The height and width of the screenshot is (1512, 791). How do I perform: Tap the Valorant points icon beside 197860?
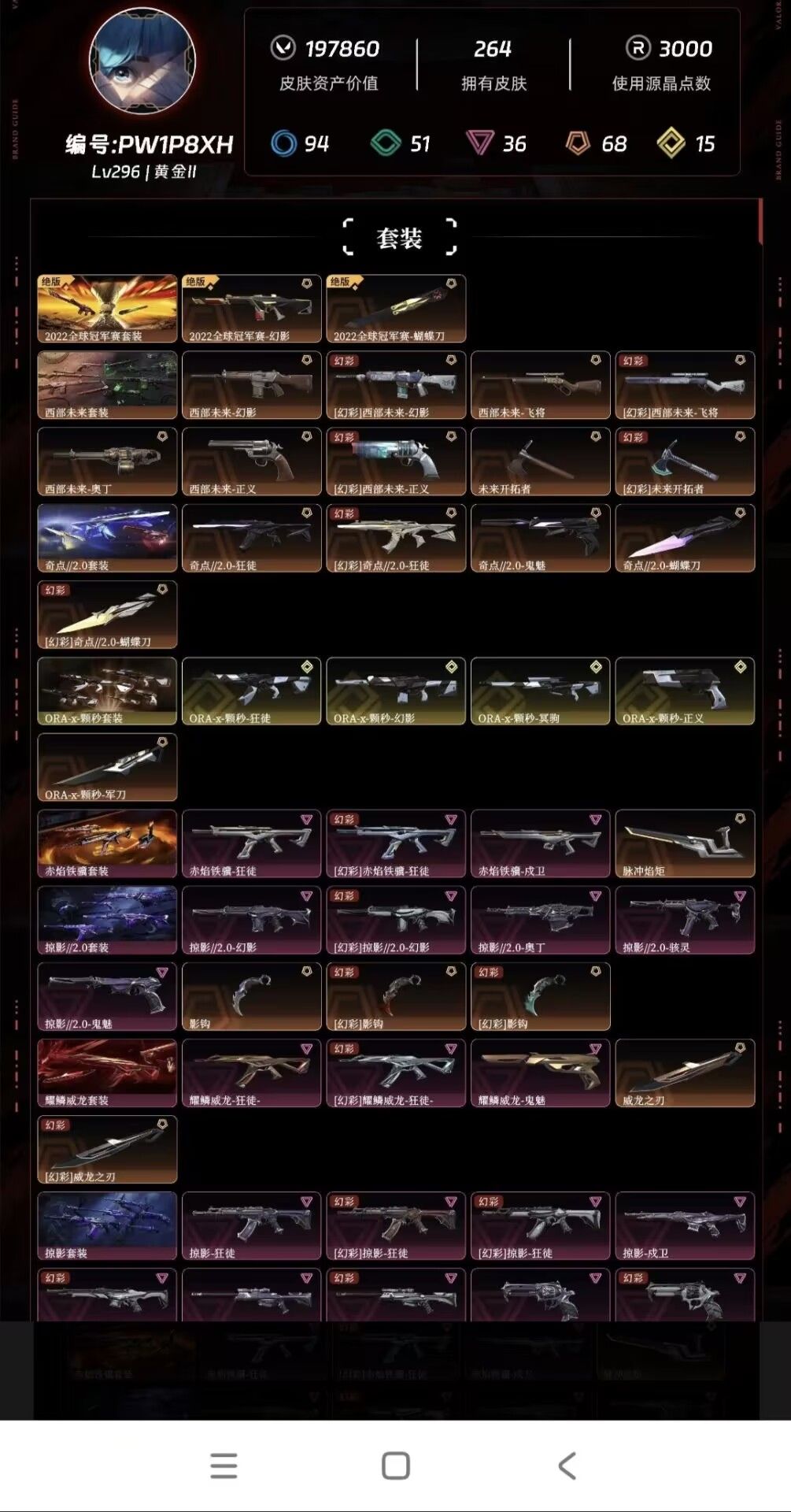(x=283, y=48)
